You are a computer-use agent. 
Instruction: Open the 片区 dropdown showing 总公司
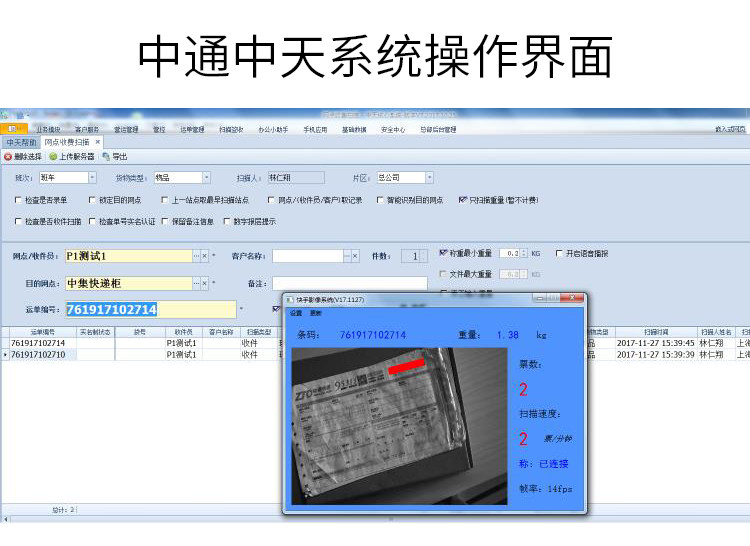(430, 178)
